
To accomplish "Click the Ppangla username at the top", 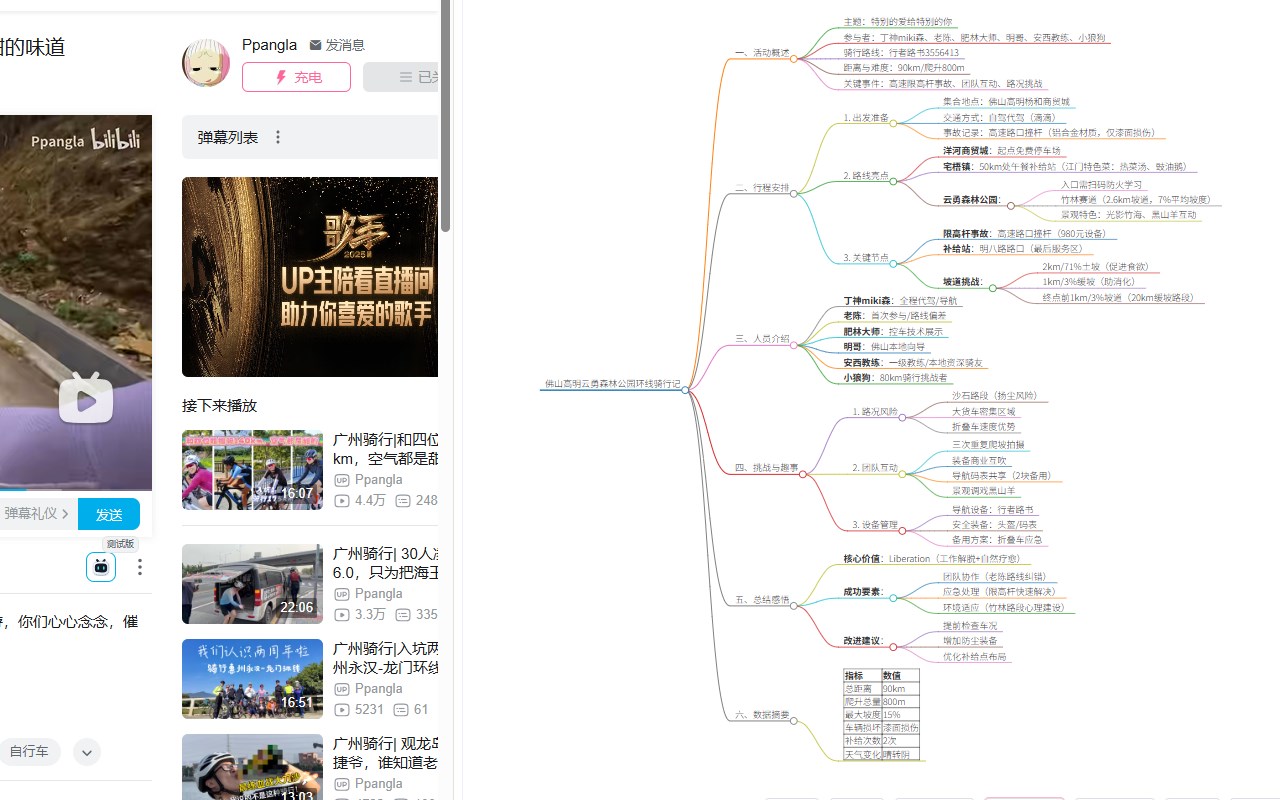I will 269,45.
